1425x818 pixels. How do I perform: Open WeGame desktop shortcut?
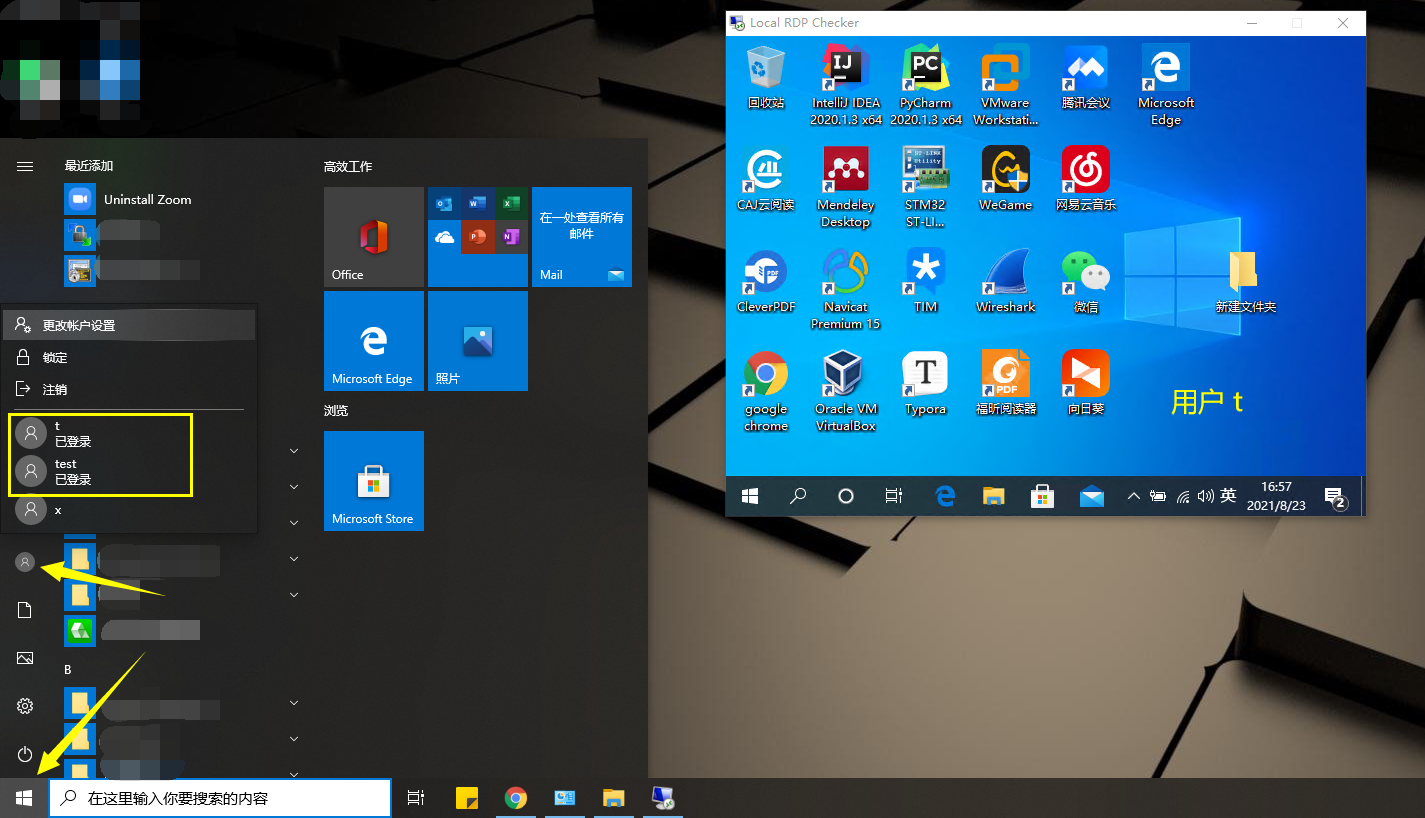pyautogui.click(x=1005, y=180)
